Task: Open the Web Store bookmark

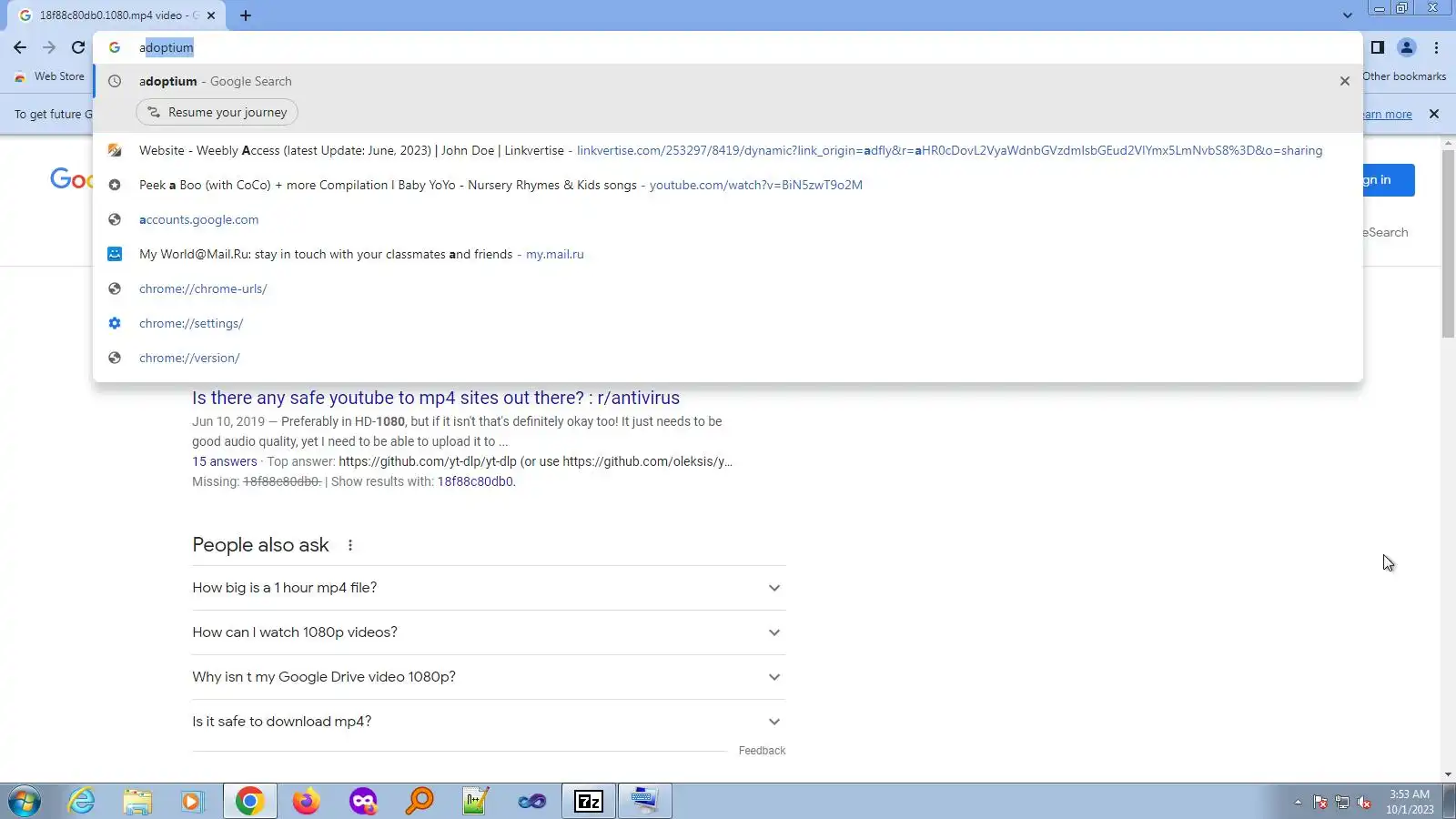Action: [50, 76]
